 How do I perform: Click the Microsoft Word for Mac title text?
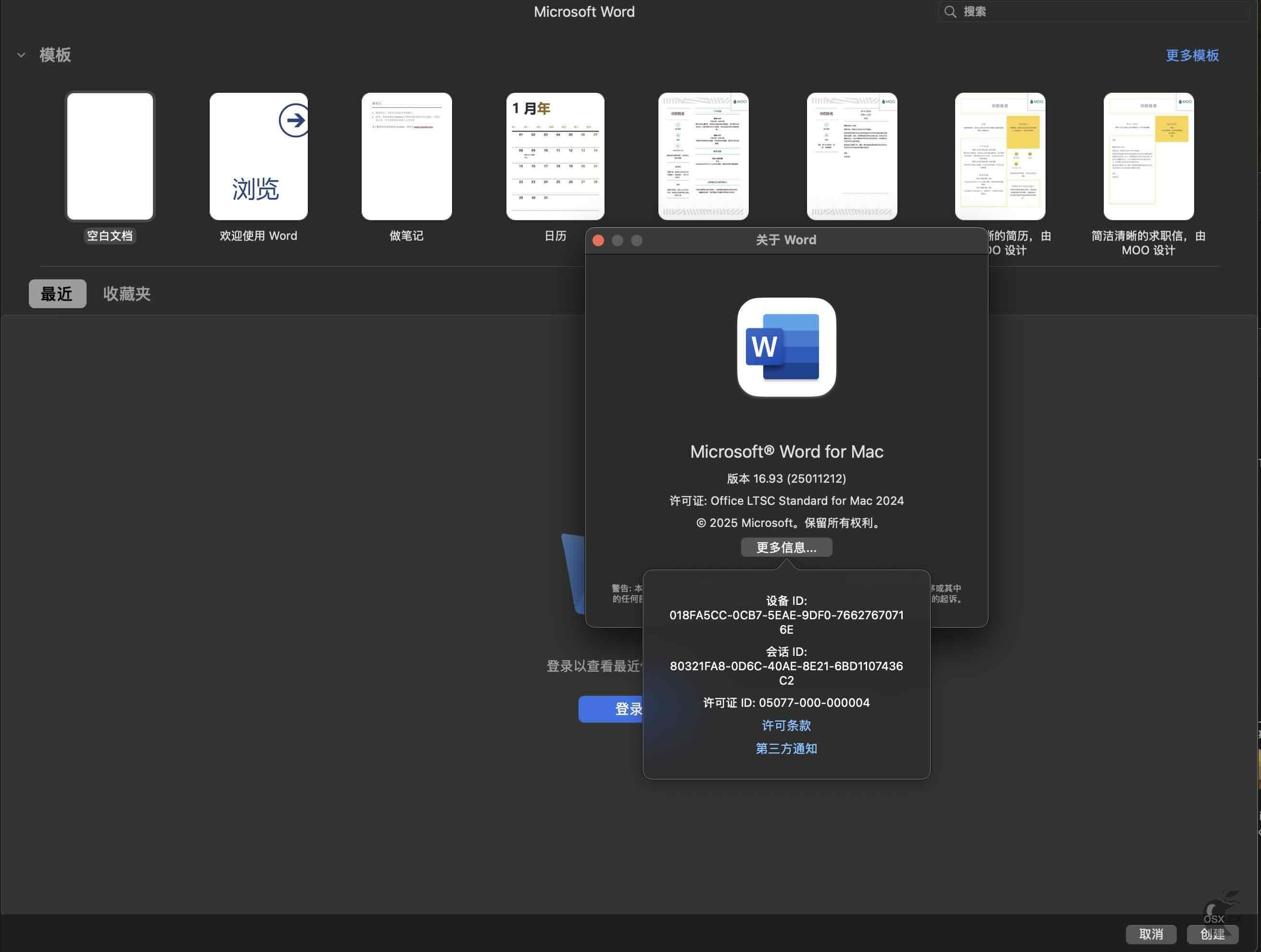click(x=786, y=451)
